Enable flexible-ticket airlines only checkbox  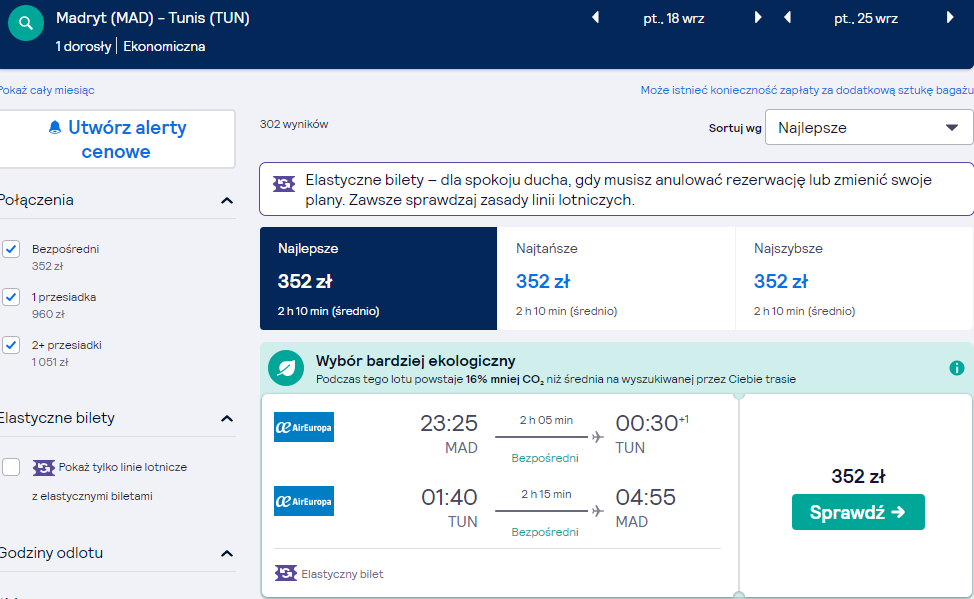coord(11,467)
